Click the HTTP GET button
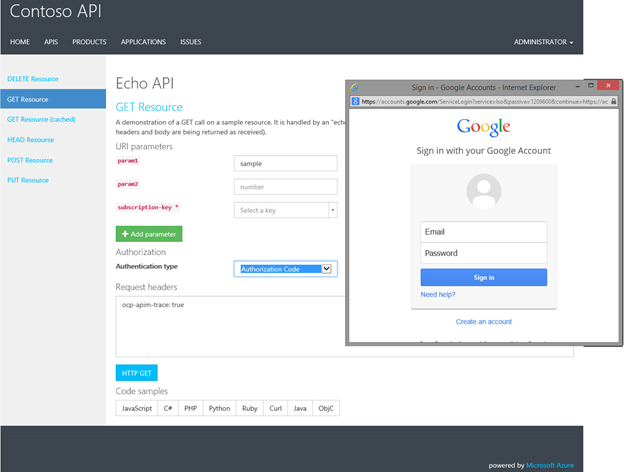The width and height of the screenshot is (624, 472). click(136, 373)
